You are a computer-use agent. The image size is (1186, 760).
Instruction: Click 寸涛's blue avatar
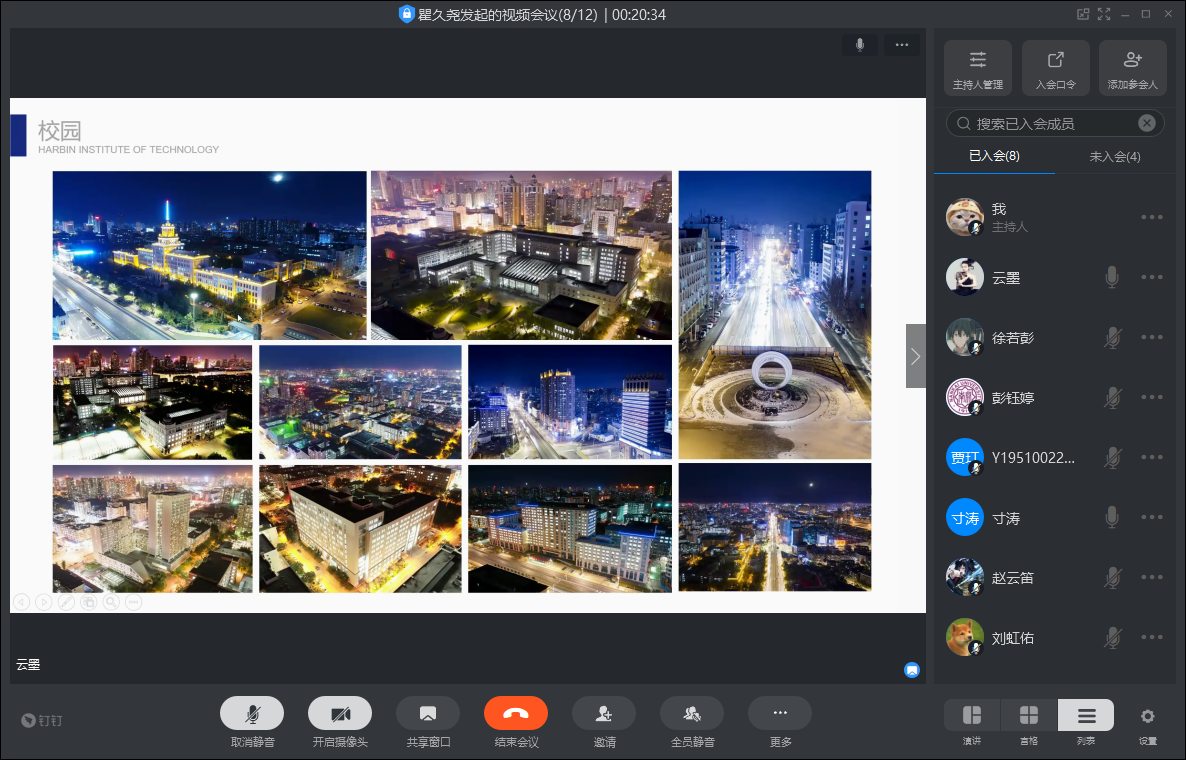click(964, 517)
